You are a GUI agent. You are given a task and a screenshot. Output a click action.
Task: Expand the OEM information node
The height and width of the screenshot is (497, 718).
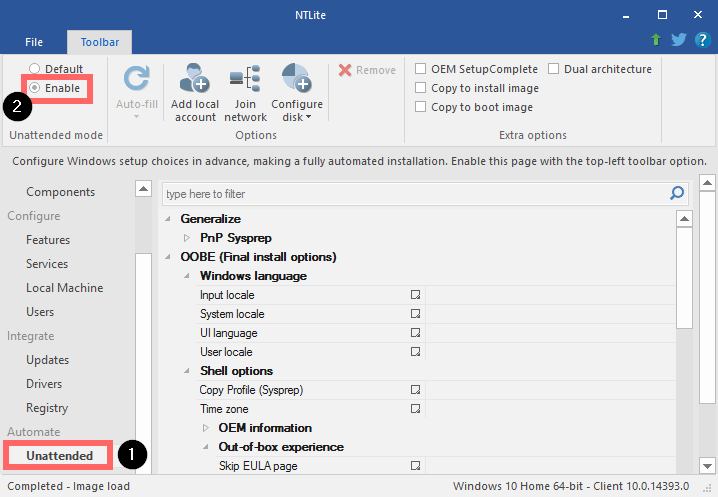[206, 428]
